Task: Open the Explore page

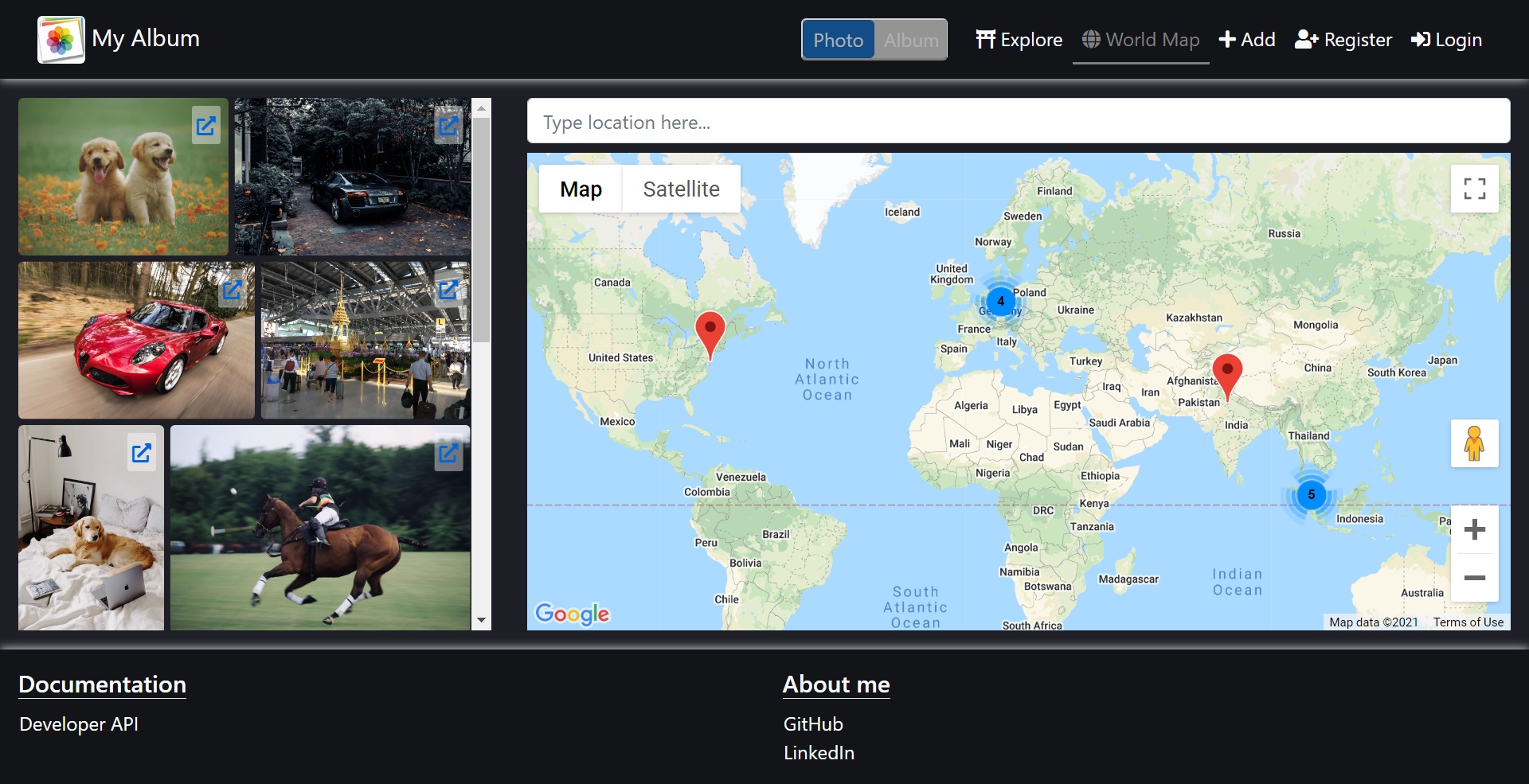Action: click(1019, 40)
